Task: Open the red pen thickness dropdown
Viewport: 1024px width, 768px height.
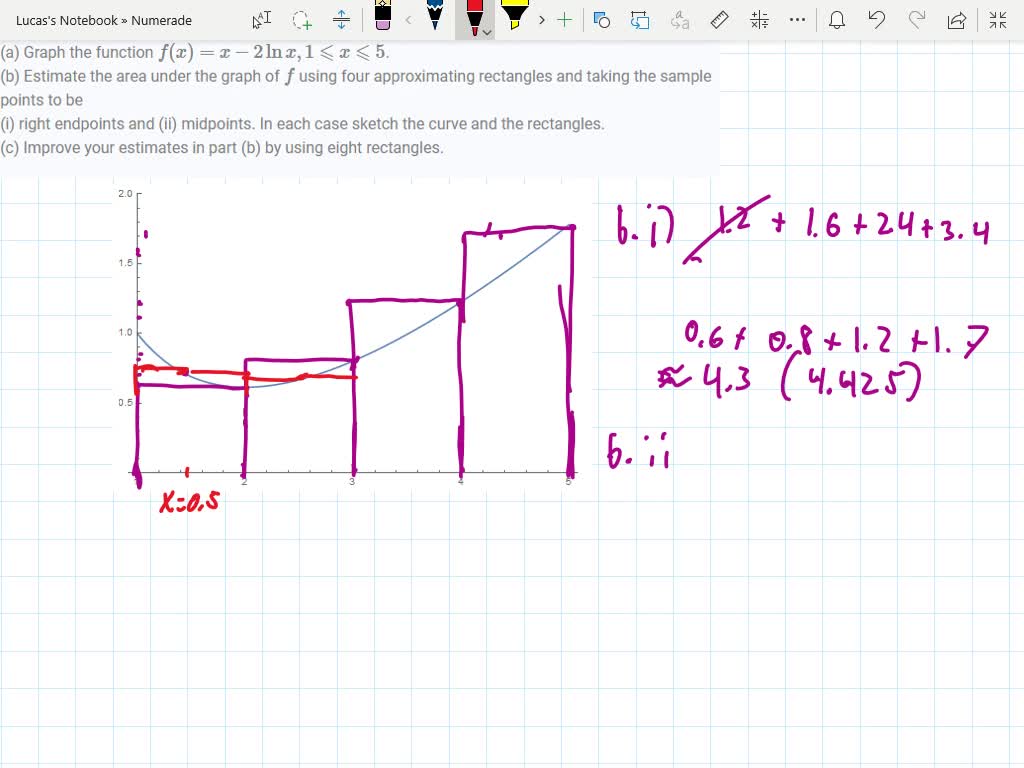Action: (485, 33)
